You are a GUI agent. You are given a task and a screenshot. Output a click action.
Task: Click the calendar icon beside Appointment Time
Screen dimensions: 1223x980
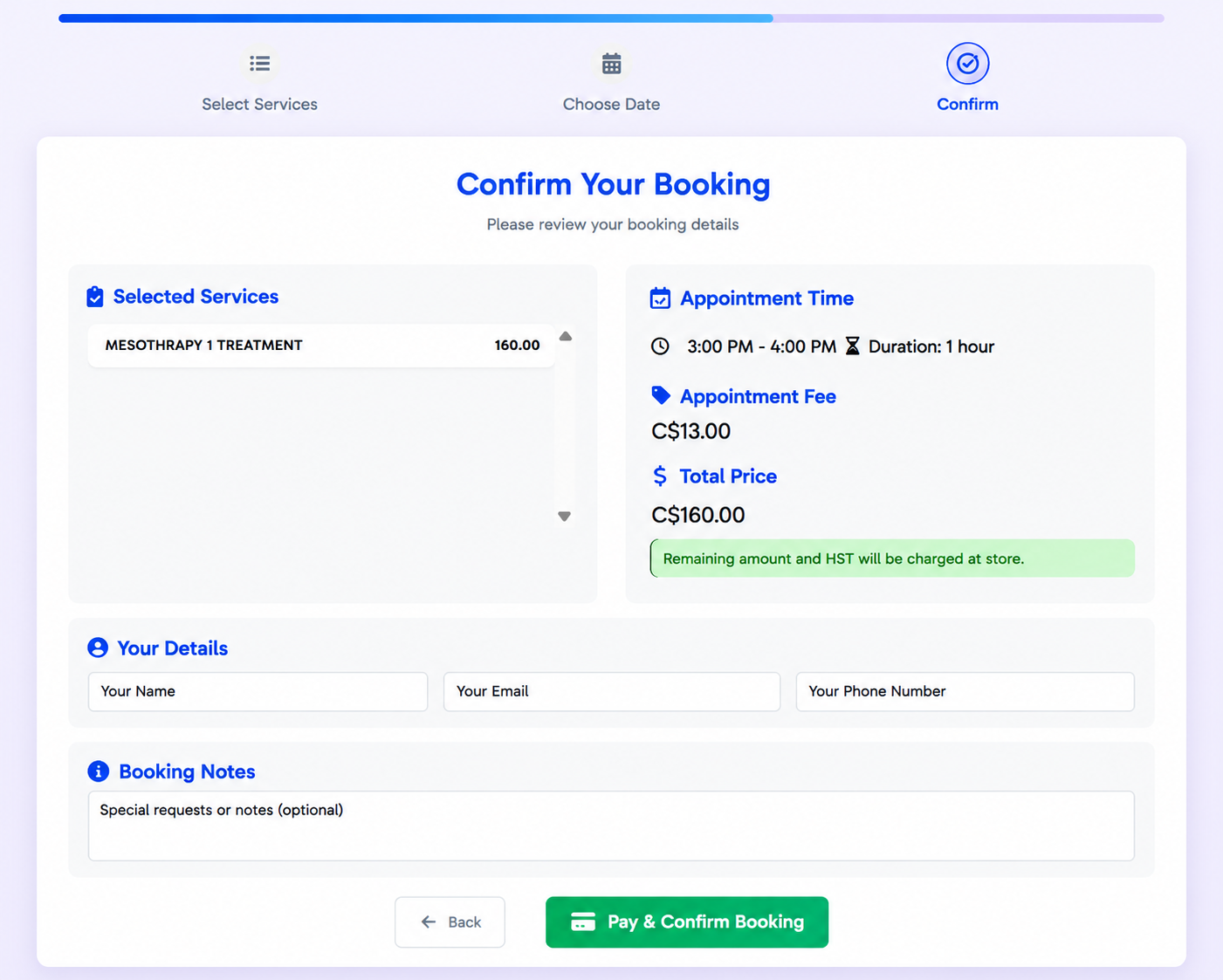pos(660,298)
